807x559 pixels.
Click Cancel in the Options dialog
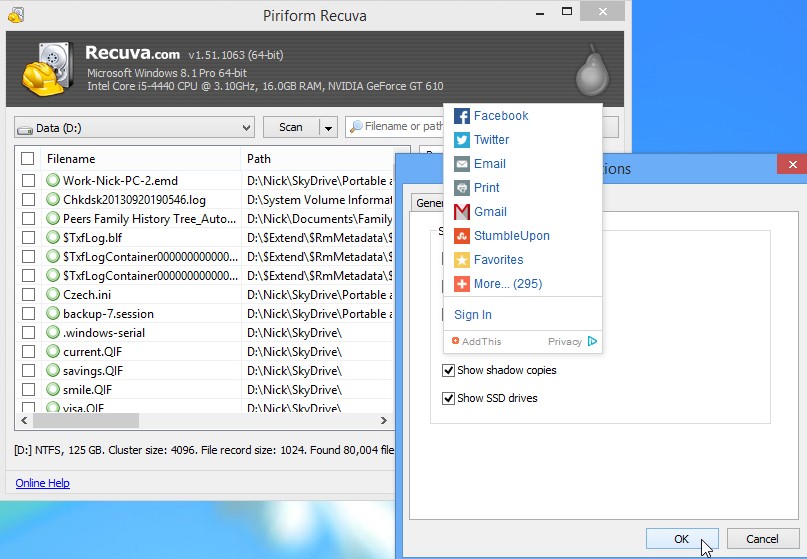762,539
